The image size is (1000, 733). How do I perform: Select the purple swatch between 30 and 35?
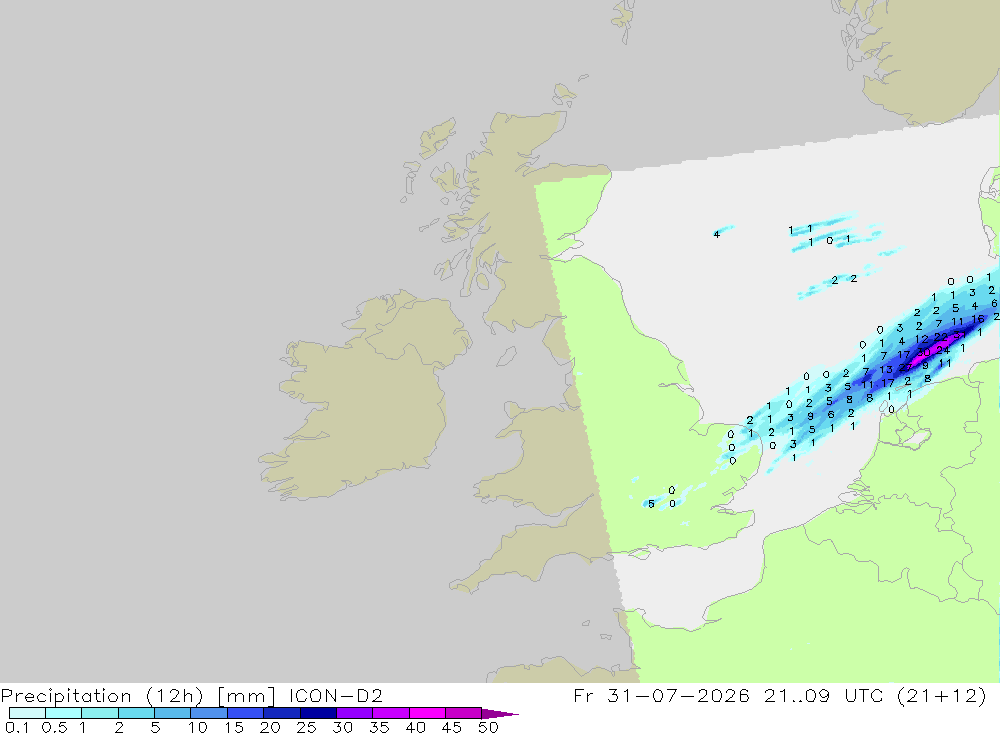coord(354,713)
